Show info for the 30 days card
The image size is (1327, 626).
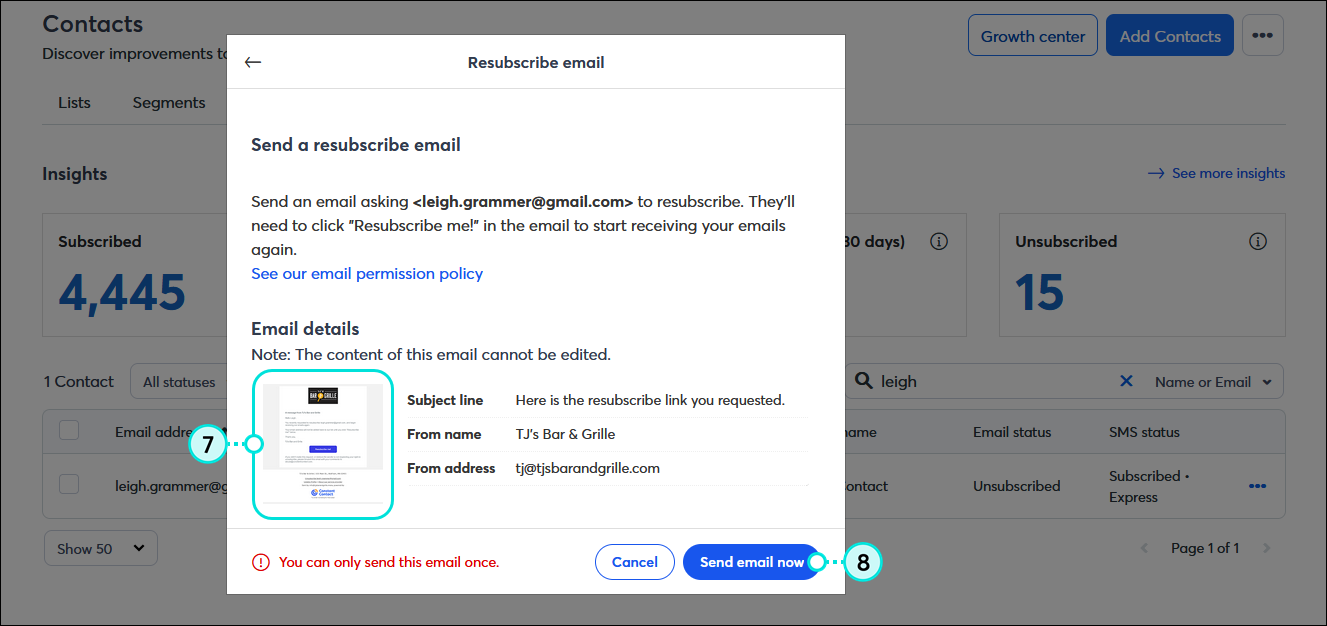pos(938,241)
